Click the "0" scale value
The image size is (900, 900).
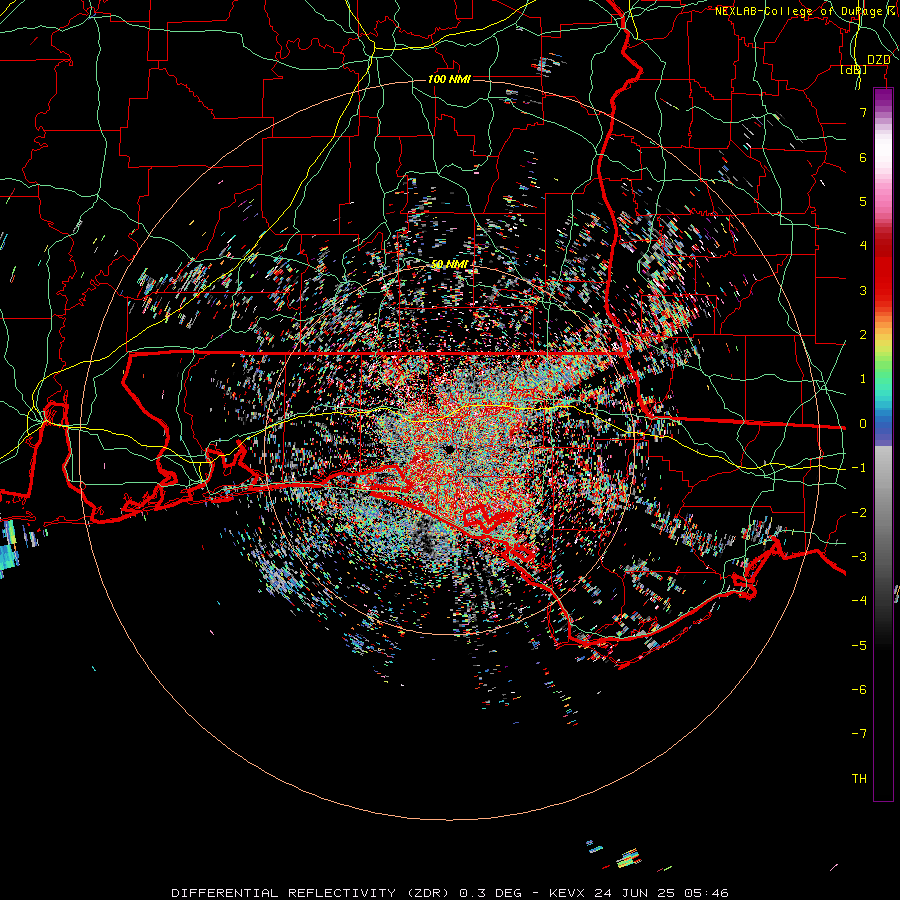863,424
